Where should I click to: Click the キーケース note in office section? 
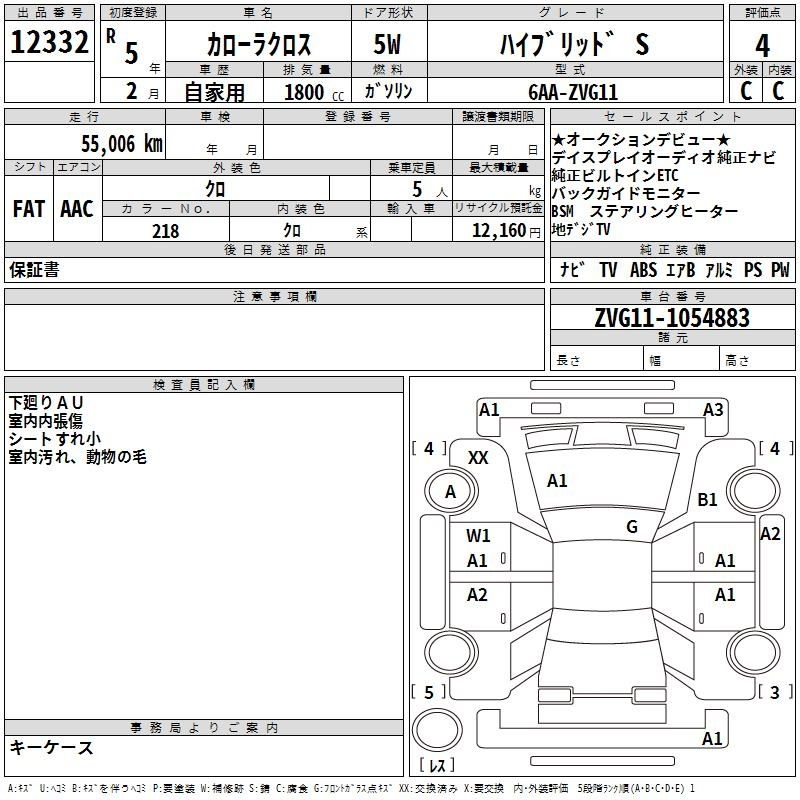(52, 748)
